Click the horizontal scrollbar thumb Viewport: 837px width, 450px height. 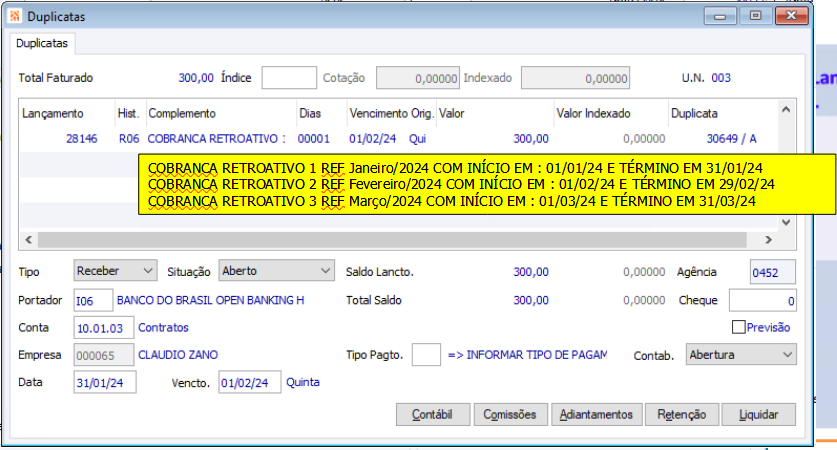click(x=392, y=240)
